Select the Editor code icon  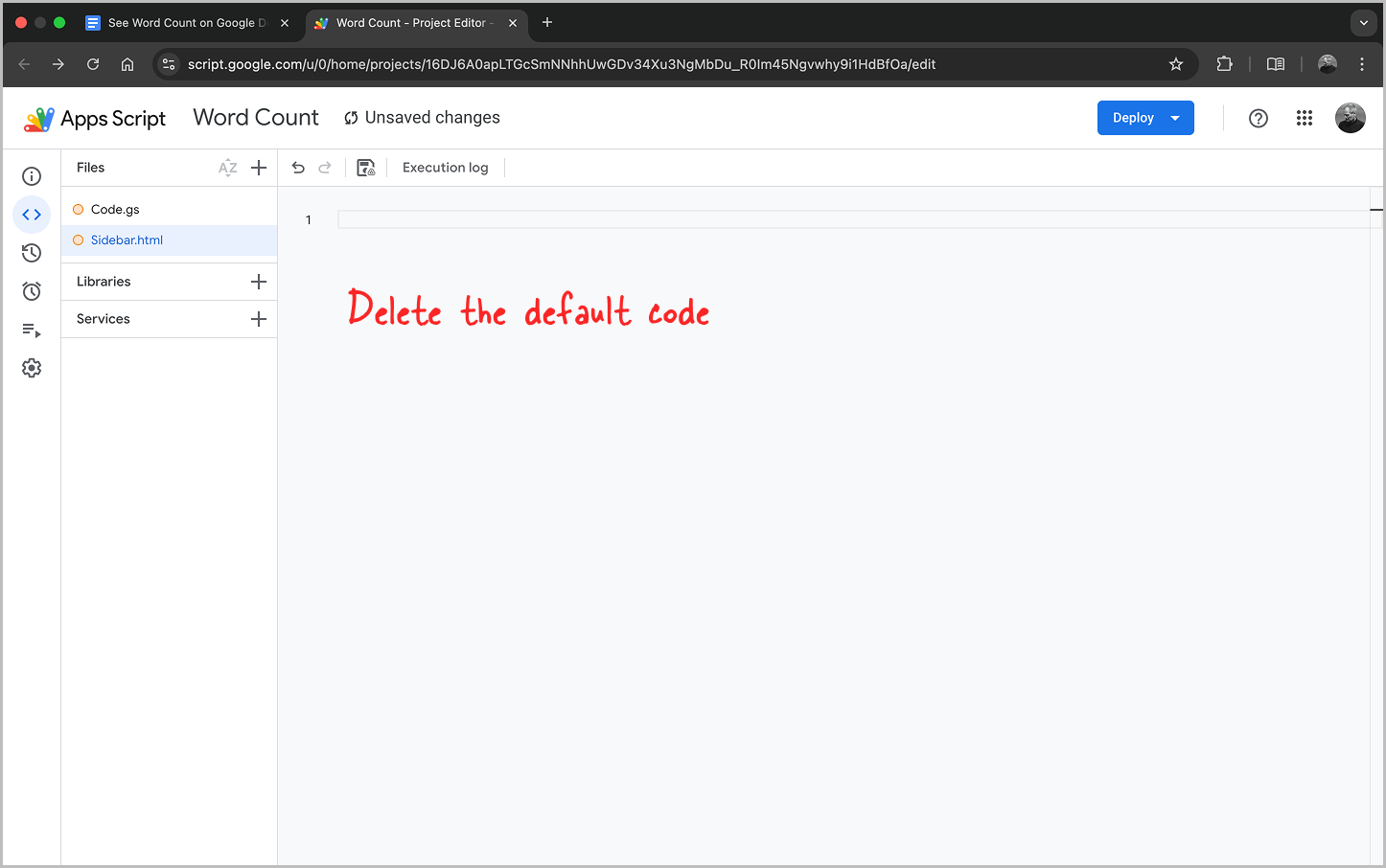coord(32,215)
